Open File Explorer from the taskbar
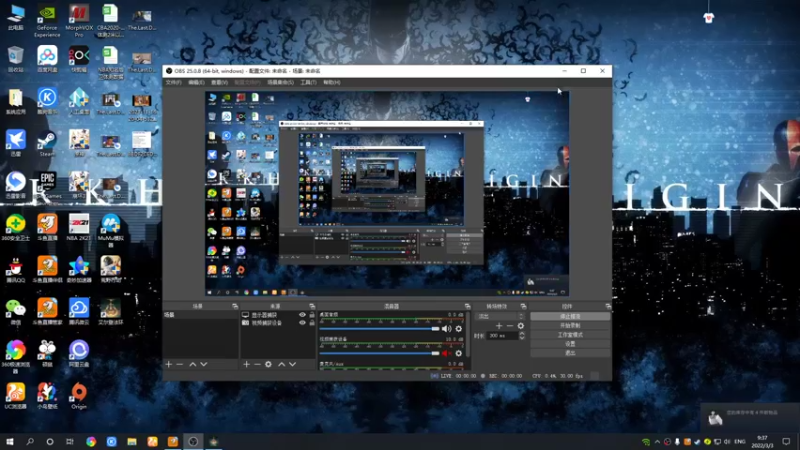This screenshot has width=800, height=450. point(132,442)
